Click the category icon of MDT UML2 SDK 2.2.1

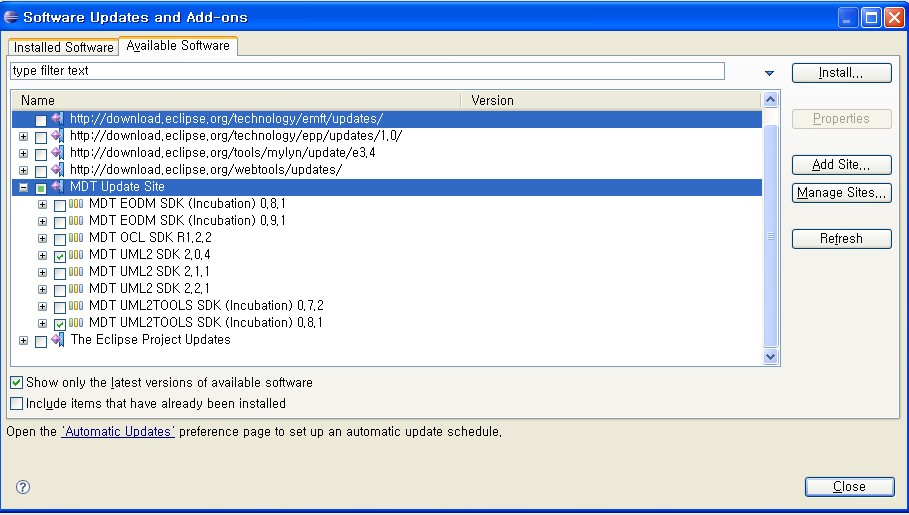tap(76, 288)
